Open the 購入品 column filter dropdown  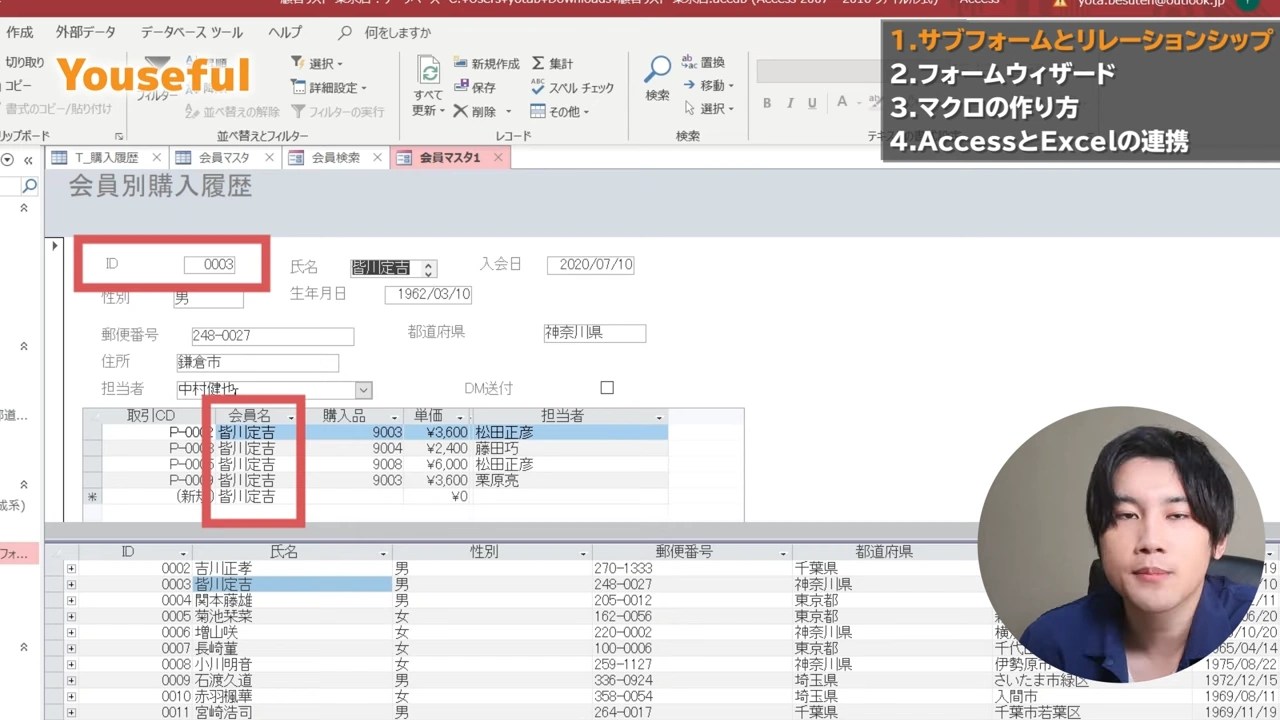[394, 417]
